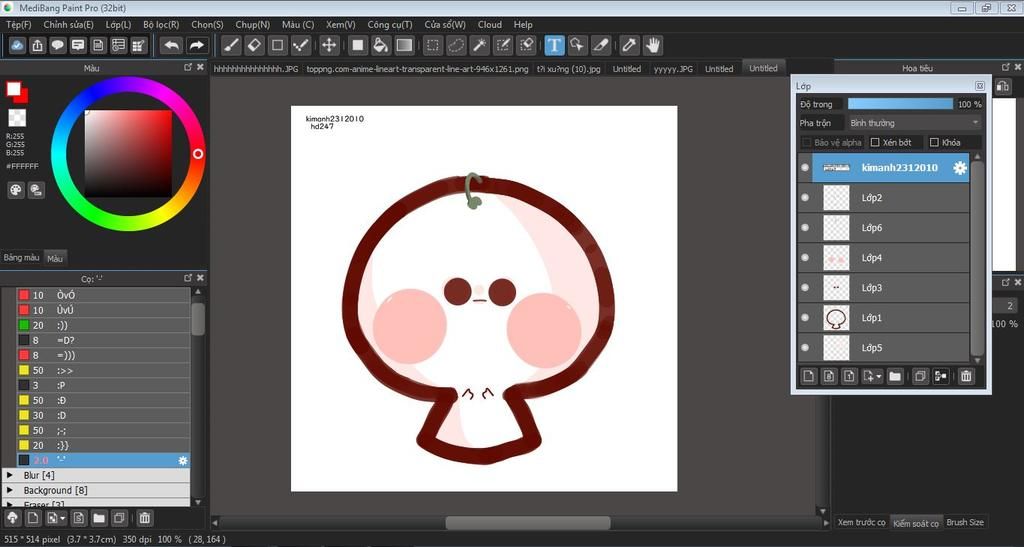Undock the Màu color panel
This screenshot has width=1024, height=547.
pyautogui.click(x=188, y=67)
